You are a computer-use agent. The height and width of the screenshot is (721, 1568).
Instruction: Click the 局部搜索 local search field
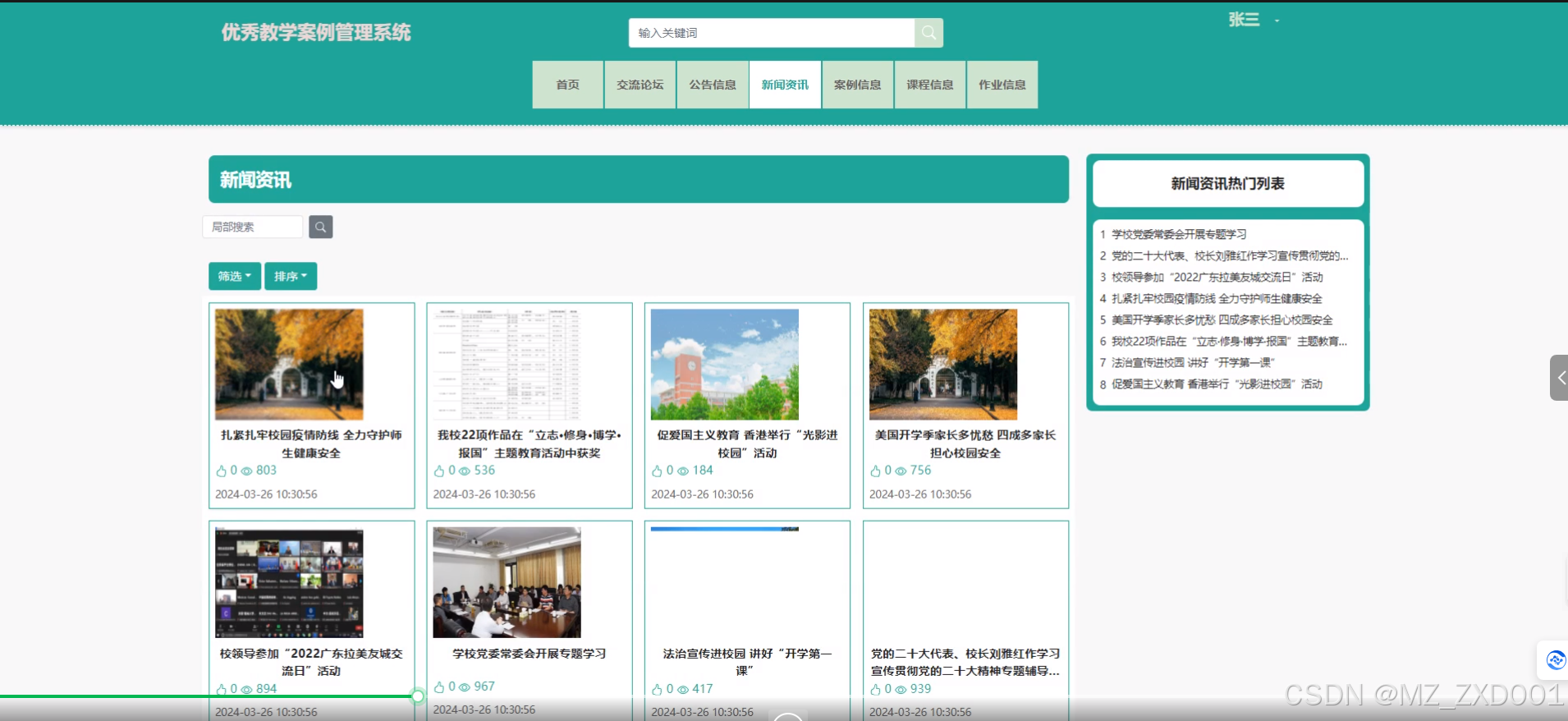pos(253,227)
